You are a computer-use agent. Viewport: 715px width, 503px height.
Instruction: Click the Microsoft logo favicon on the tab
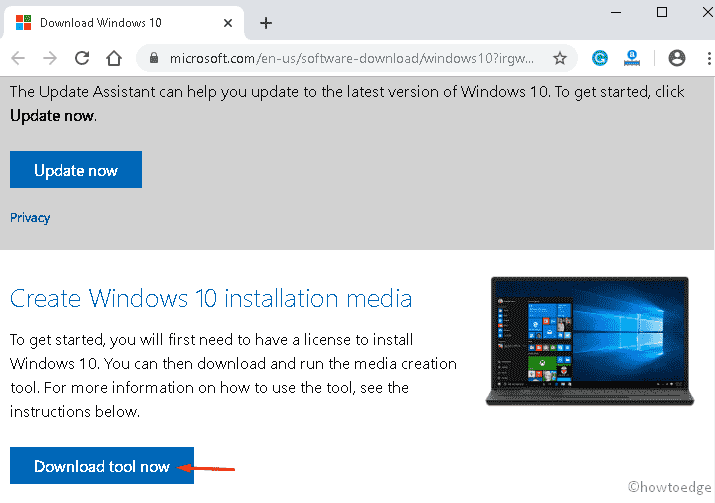point(23,22)
